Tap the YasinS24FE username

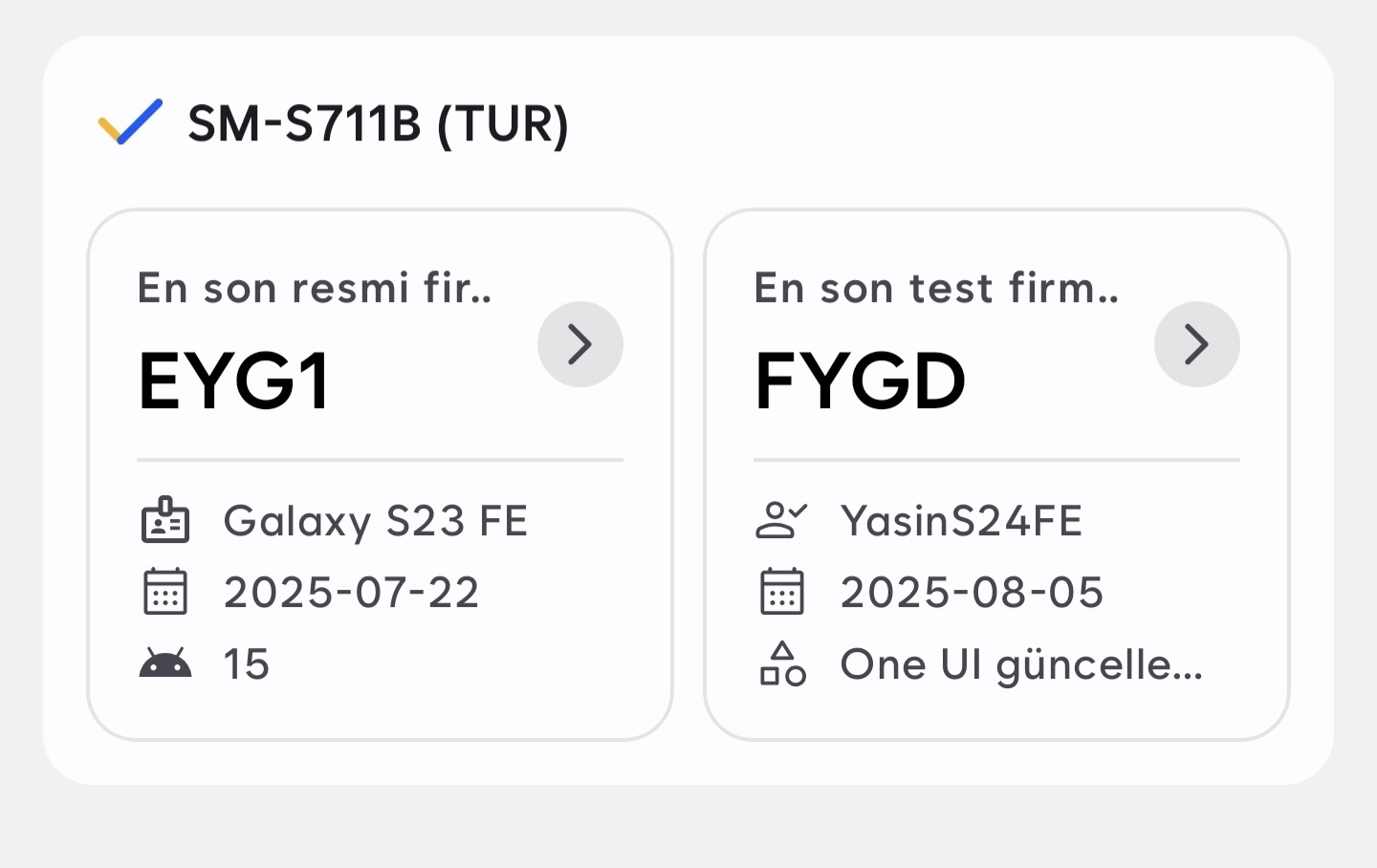pyautogui.click(x=961, y=522)
